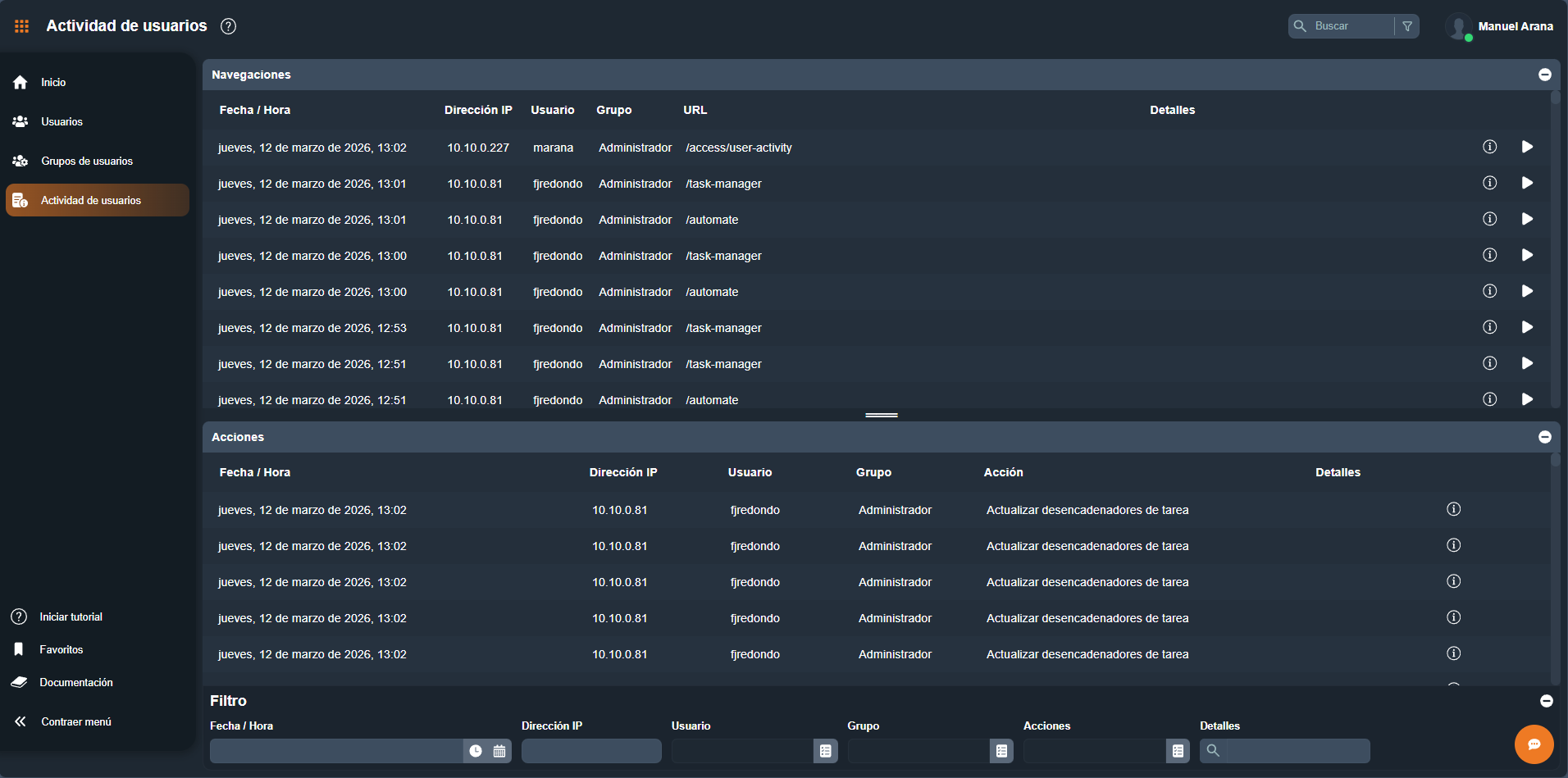Open the clock time picker in Fecha / Hora filter
The width and height of the screenshot is (1568, 778).
click(476, 751)
